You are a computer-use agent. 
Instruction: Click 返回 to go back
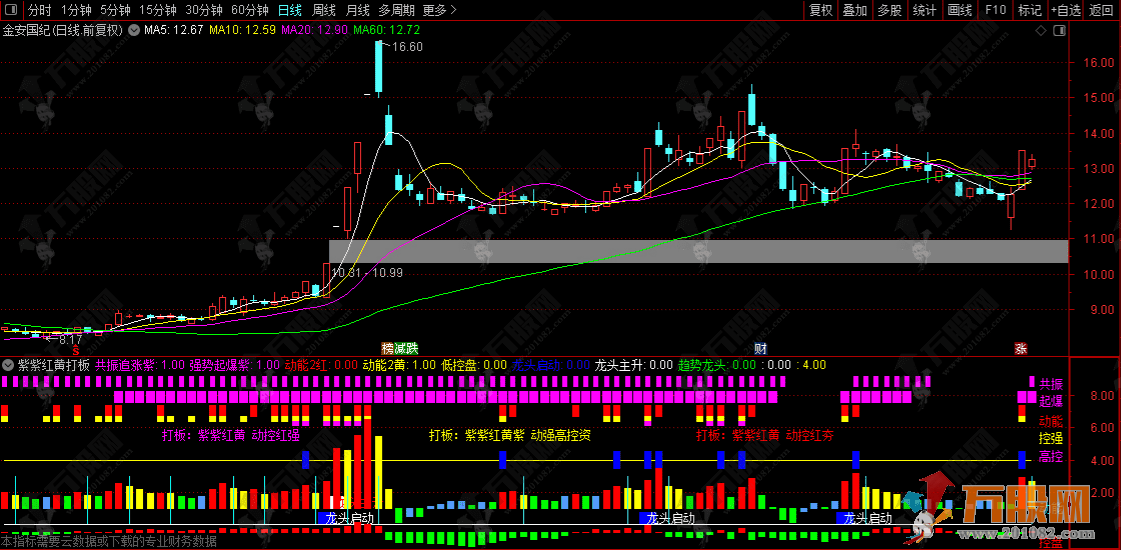1102,10
